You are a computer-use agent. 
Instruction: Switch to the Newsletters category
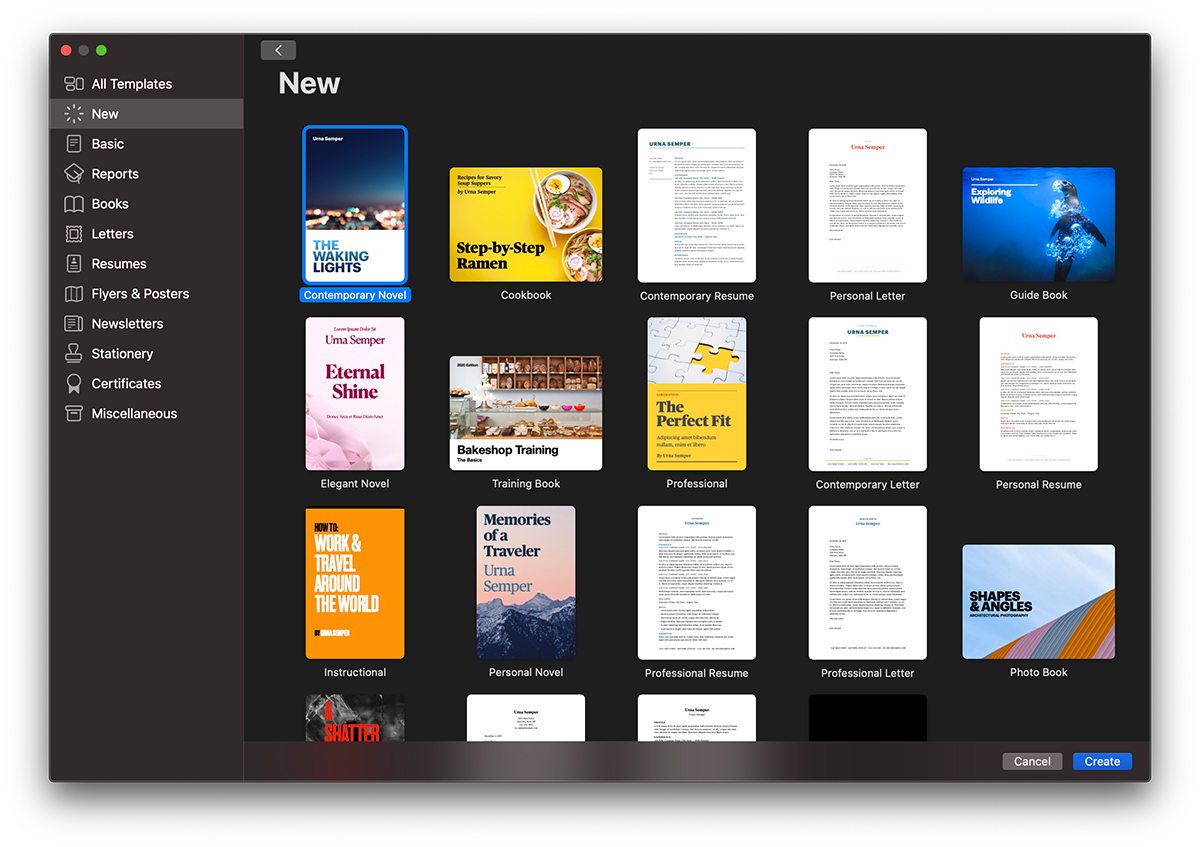(127, 324)
